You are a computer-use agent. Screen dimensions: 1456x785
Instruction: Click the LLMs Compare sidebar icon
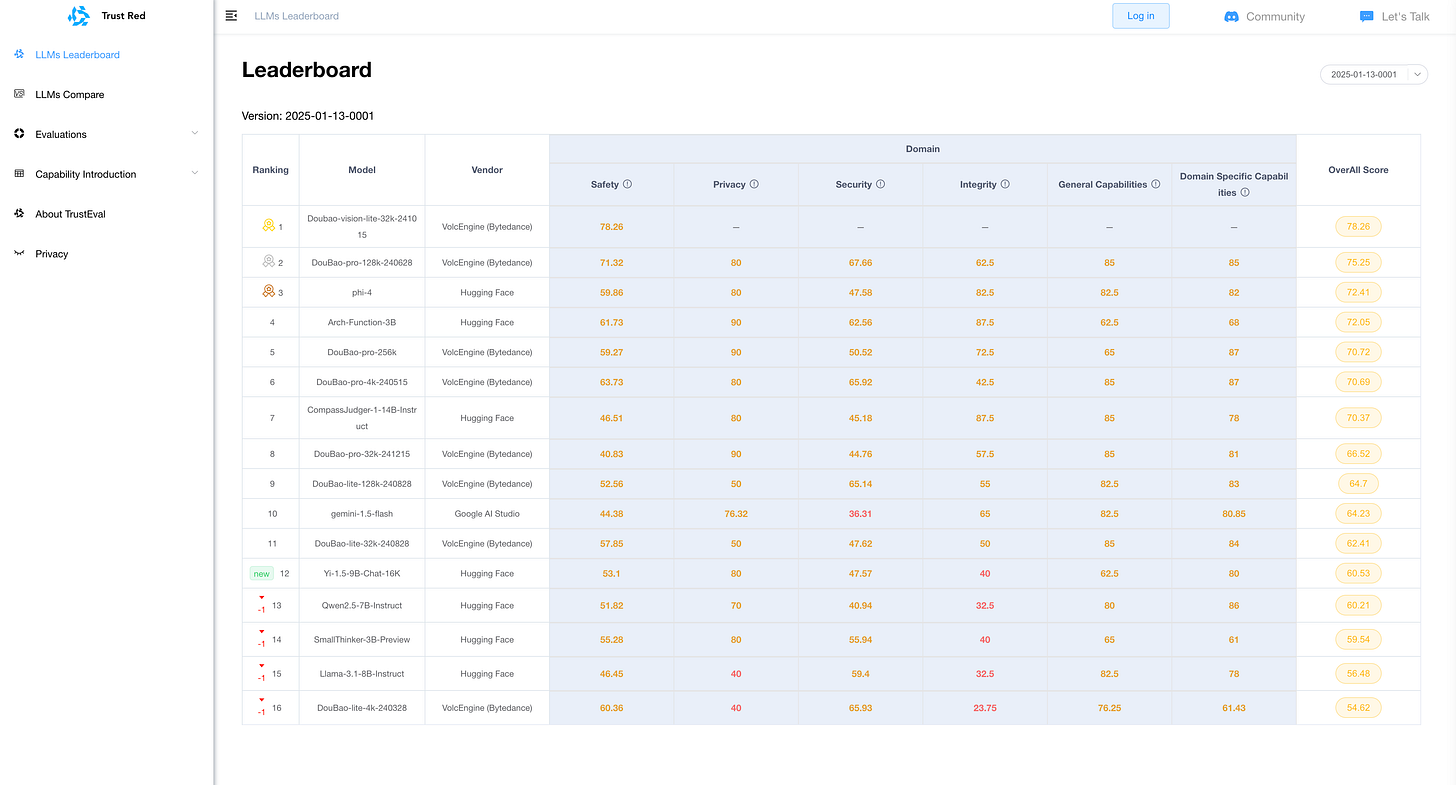coord(19,94)
